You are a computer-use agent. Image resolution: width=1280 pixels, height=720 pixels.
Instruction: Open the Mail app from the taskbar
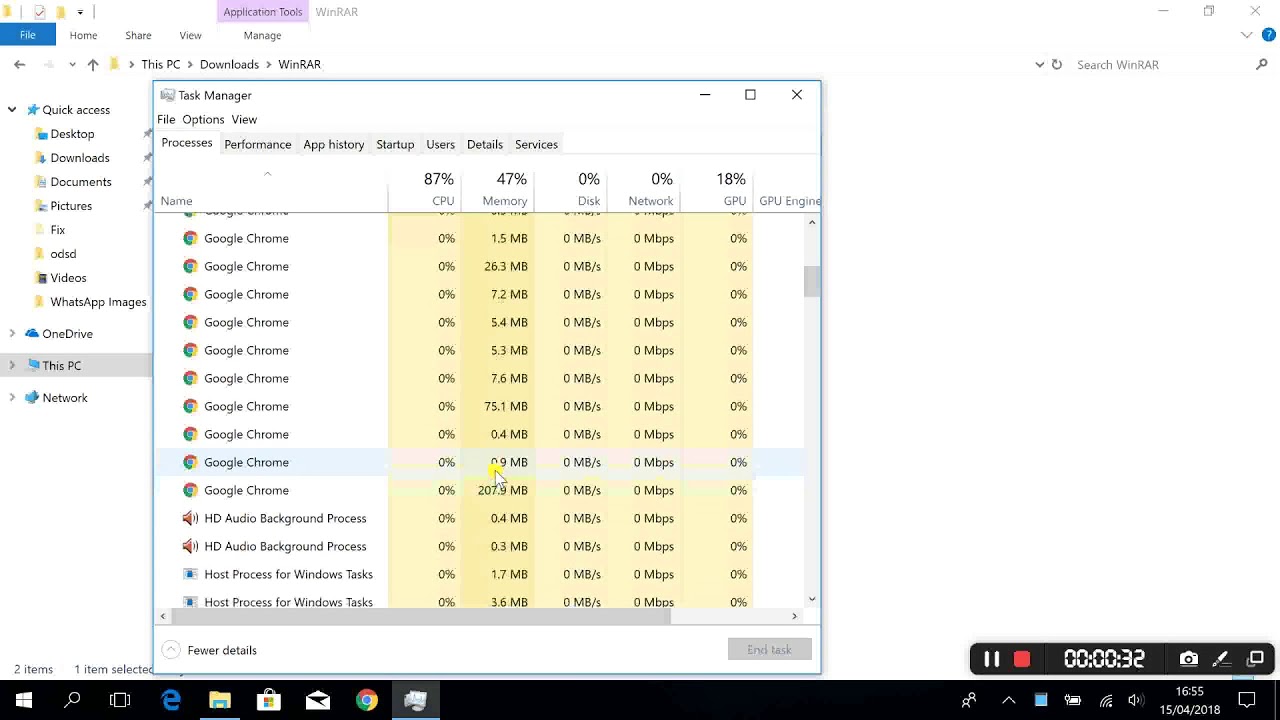coord(318,700)
